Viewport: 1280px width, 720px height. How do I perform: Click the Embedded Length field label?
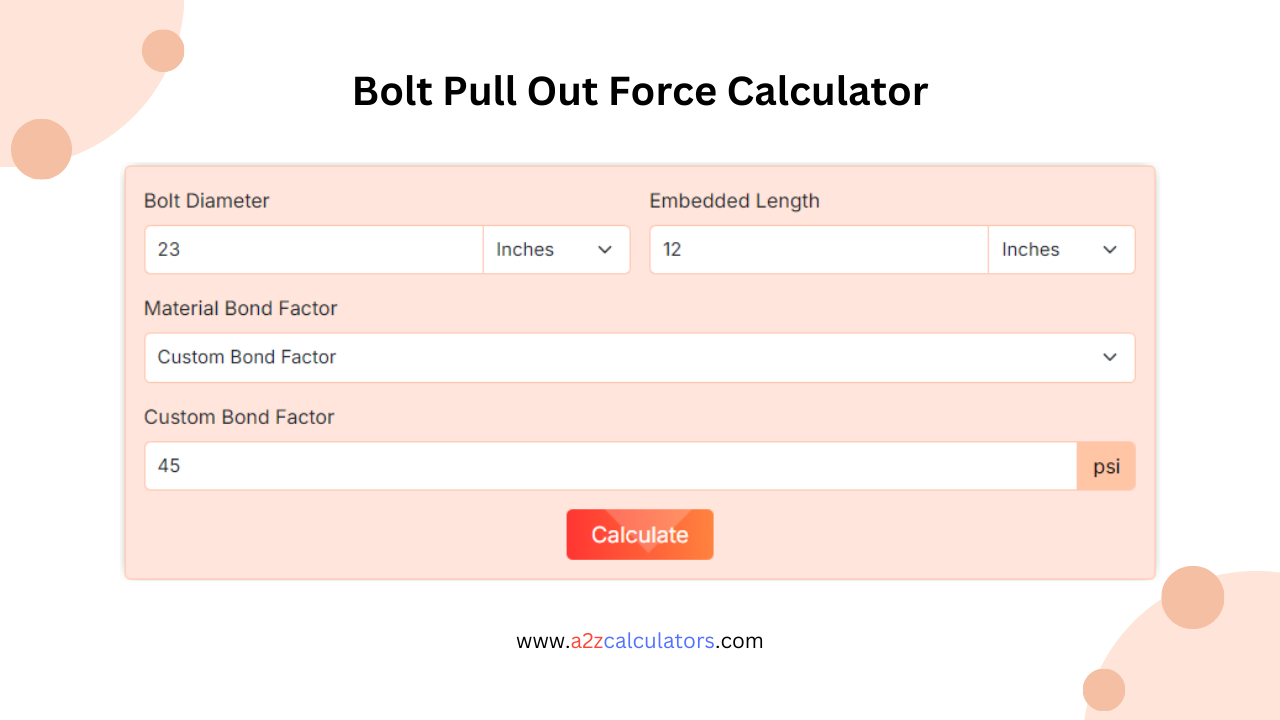pyautogui.click(x=734, y=200)
